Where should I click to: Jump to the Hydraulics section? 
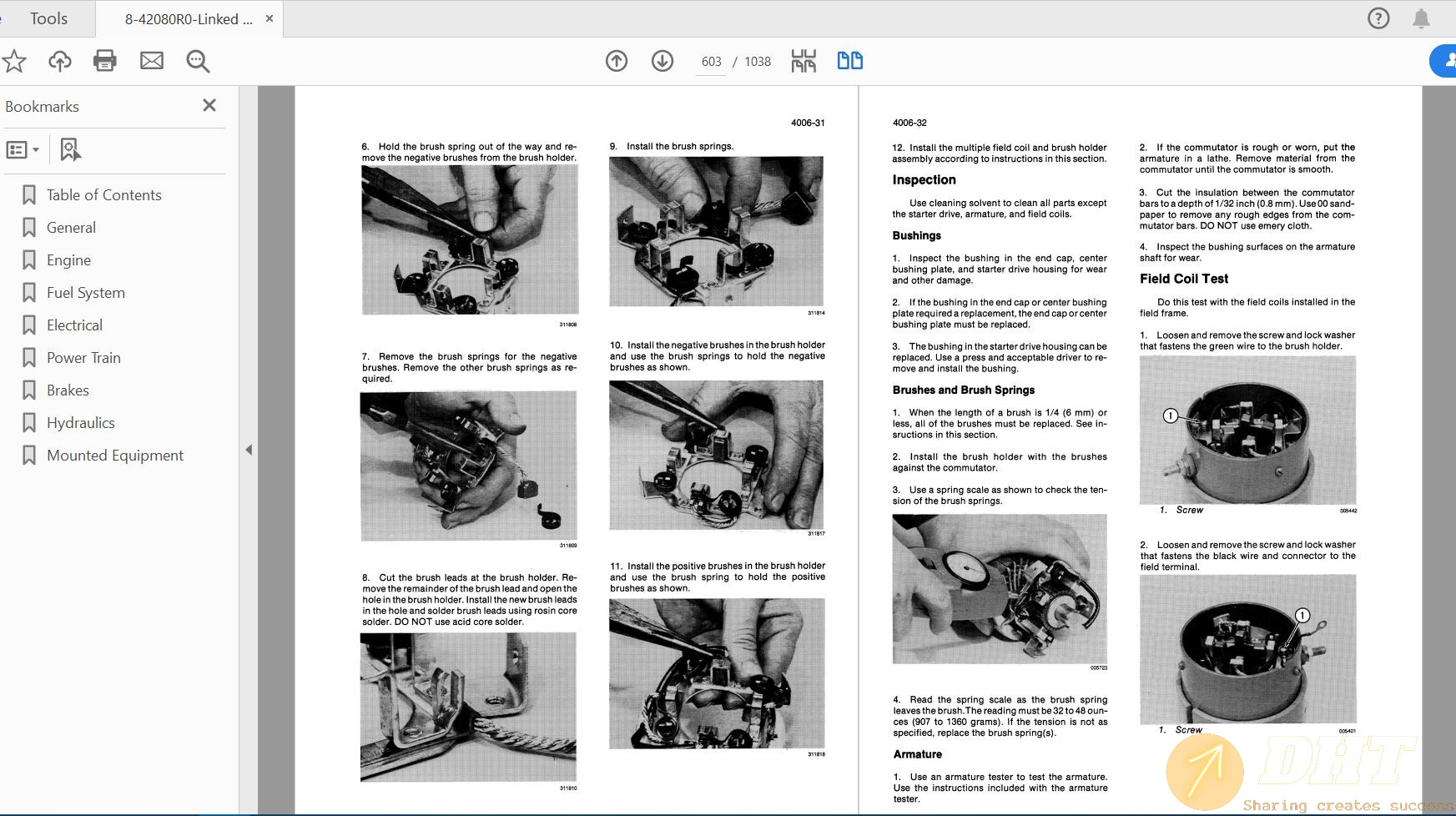(80, 422)
